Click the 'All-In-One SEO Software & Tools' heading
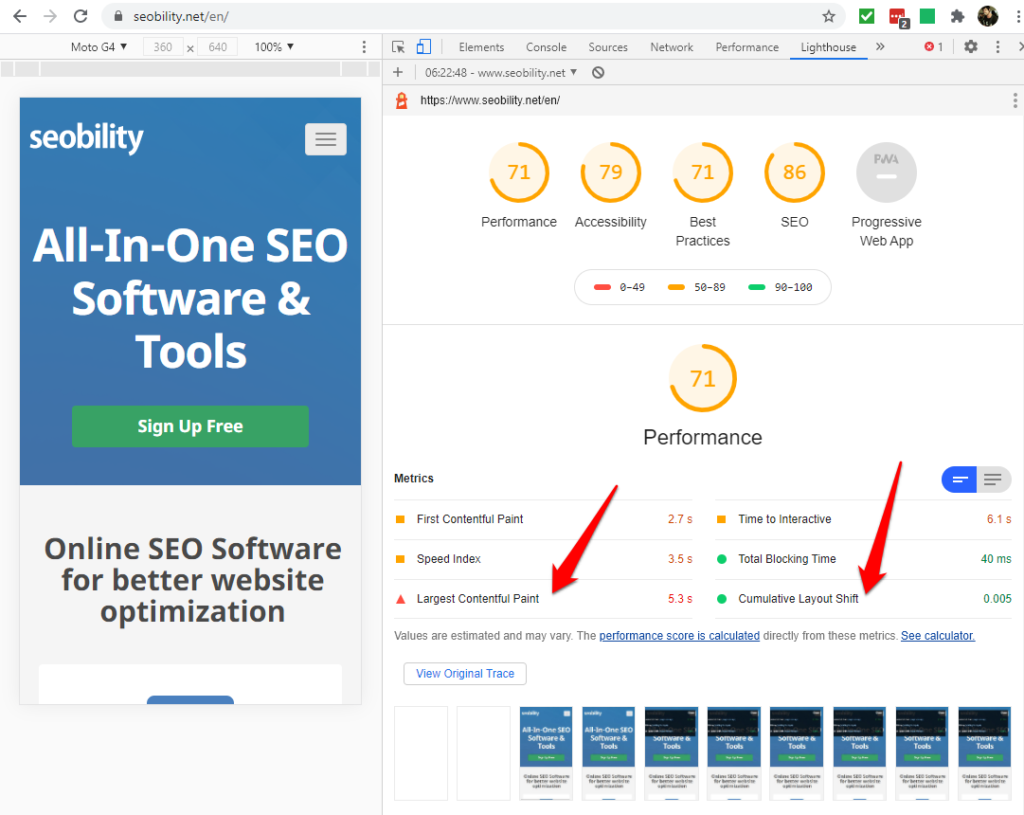The height and width of the screenshot is (815, 1024). click(190, 298)
